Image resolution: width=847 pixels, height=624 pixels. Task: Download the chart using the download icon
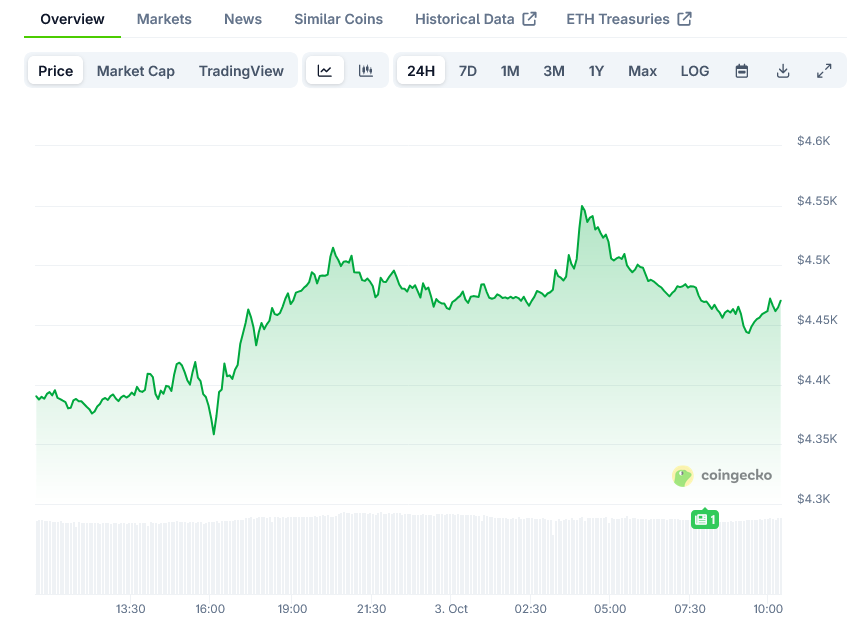pyautogui.click(x=783, y=70)
